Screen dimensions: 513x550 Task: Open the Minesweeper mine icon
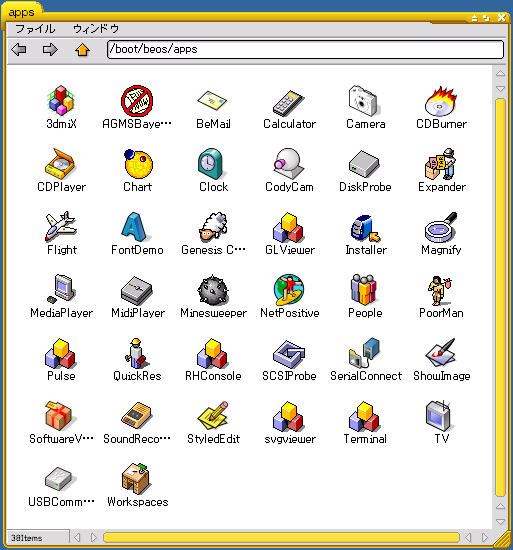213,290
